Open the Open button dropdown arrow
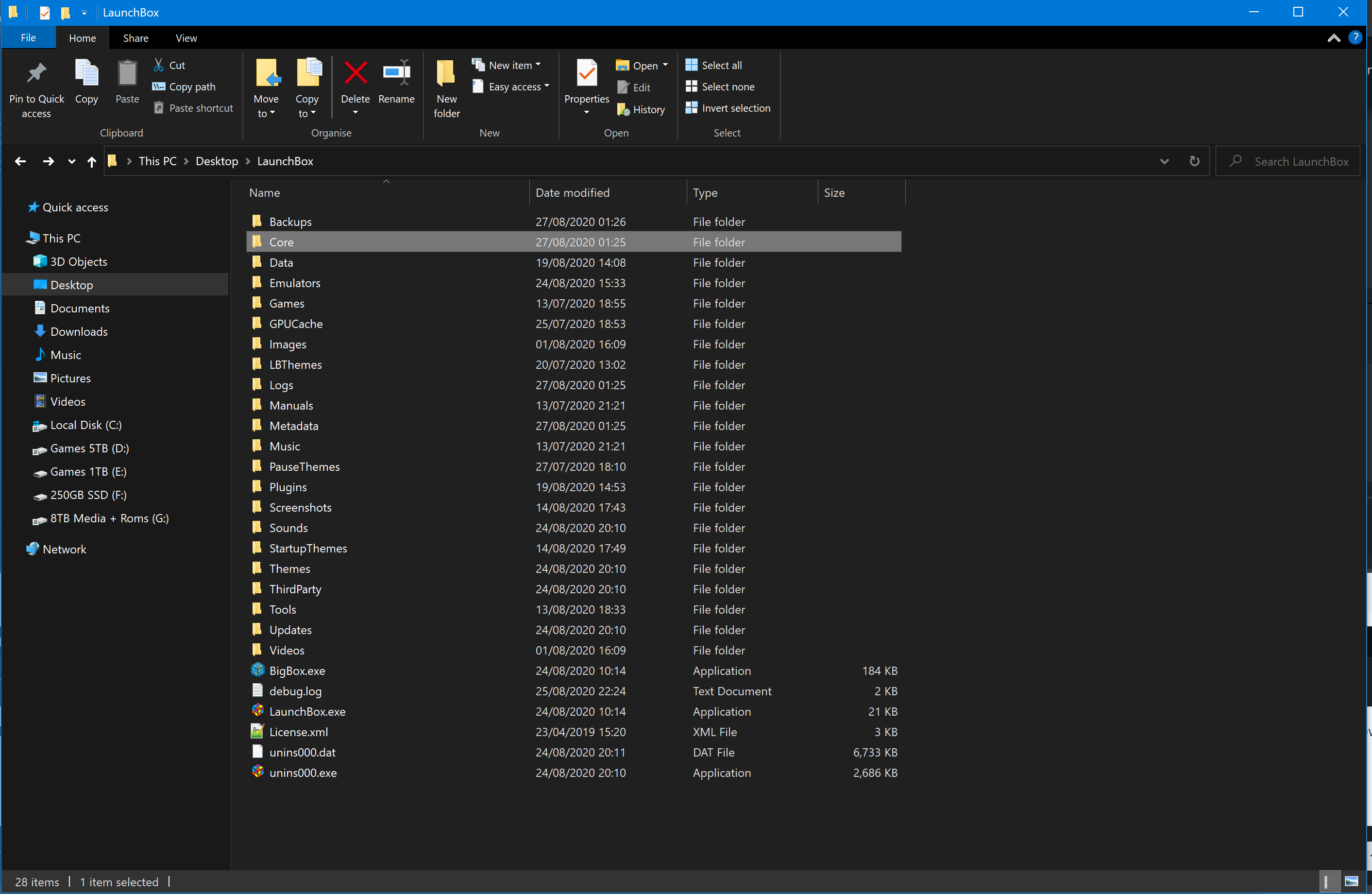Image resolution: width=1372 pixels, height=894 pixels. pos(665,65)
